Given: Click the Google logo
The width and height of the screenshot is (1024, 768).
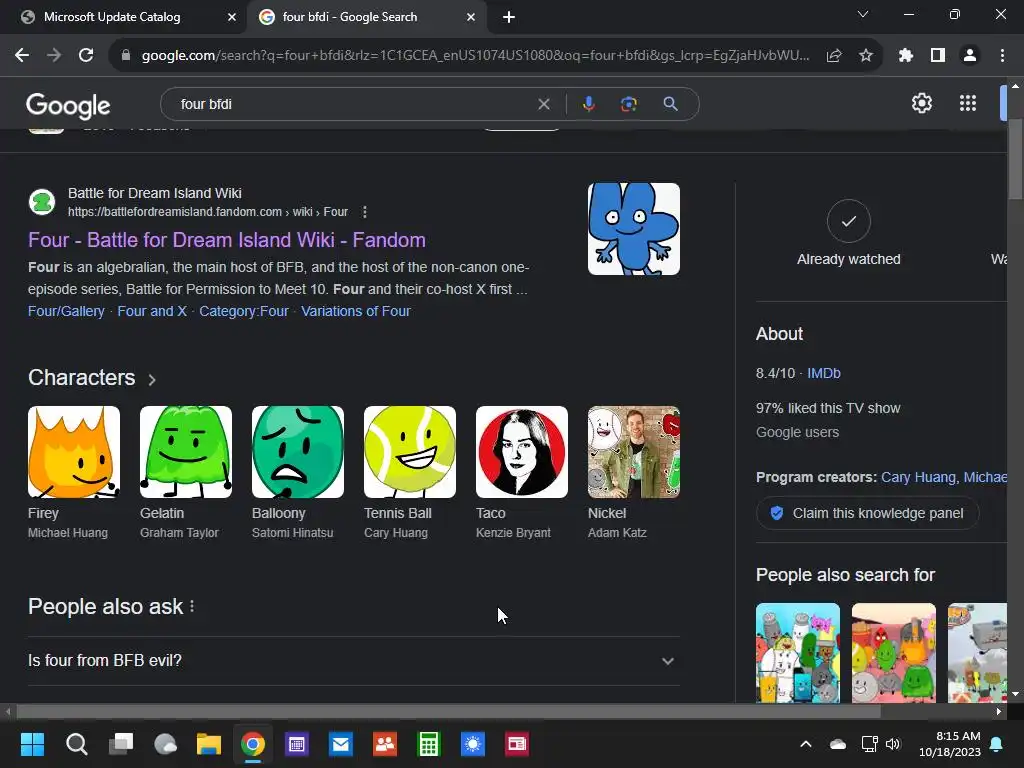Looking at the screenshot, I should click(x=68, y=105).
